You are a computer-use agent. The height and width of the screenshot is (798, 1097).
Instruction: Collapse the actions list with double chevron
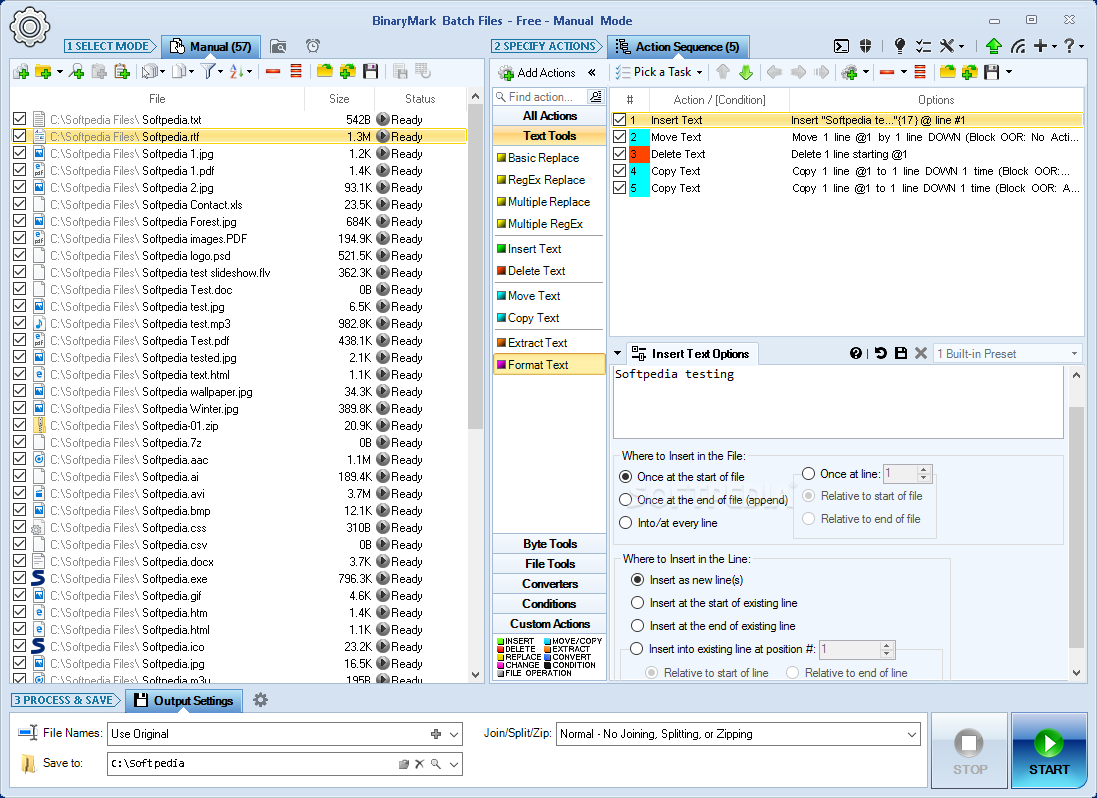[592, 73]
